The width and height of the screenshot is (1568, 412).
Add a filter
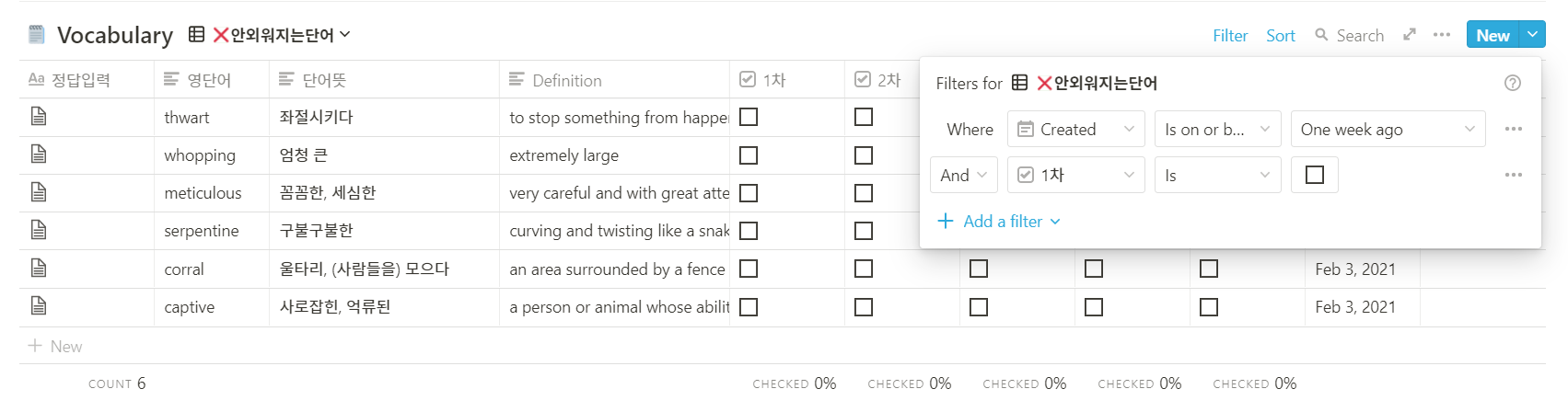tap(999, 222)
